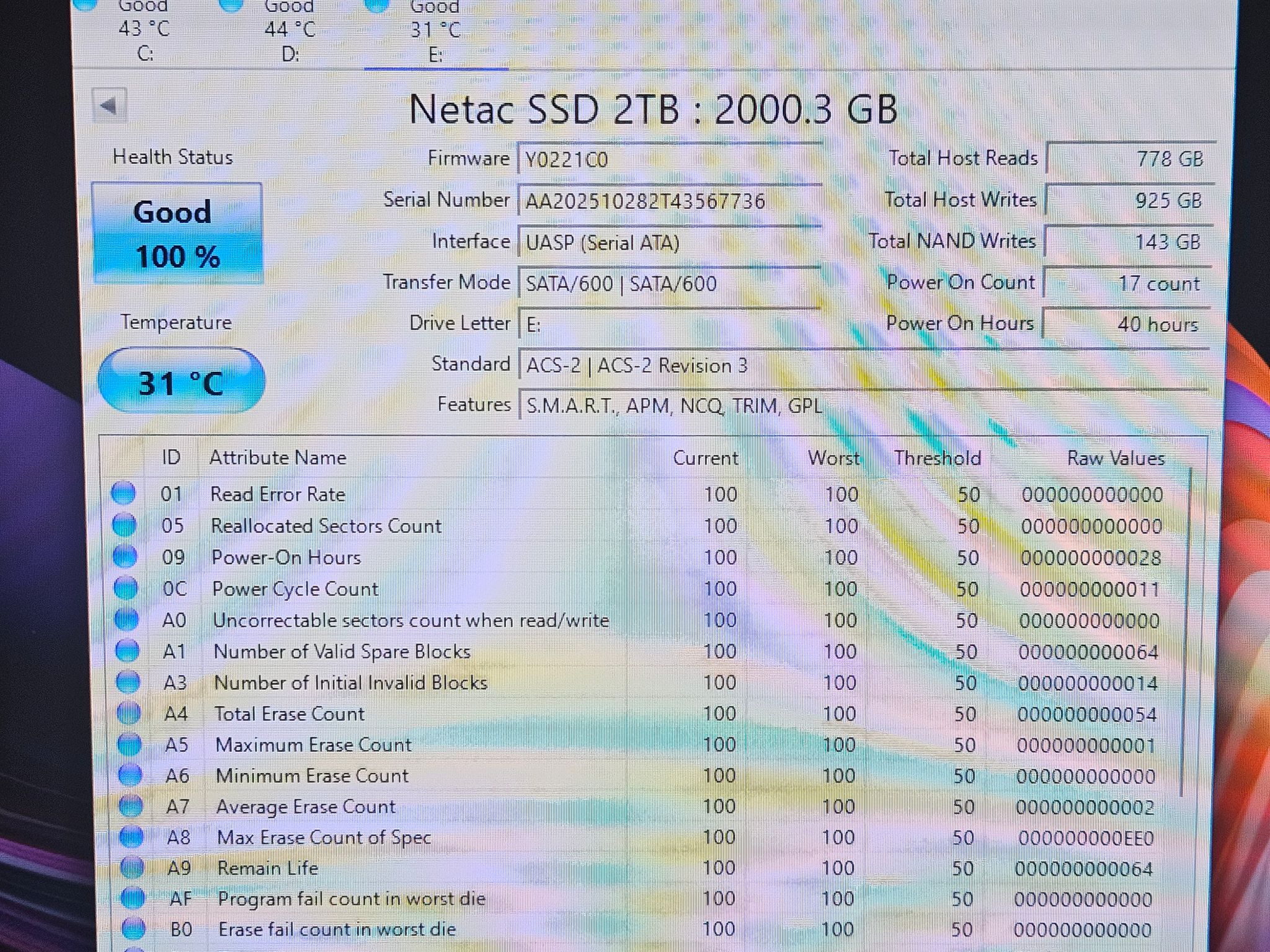Image resolution: width=1270 pixels, height=952 pixels.
Task: Select the Total Host Writes value 925 GB
Action: pyautogui.click(x=1129, y=200)
